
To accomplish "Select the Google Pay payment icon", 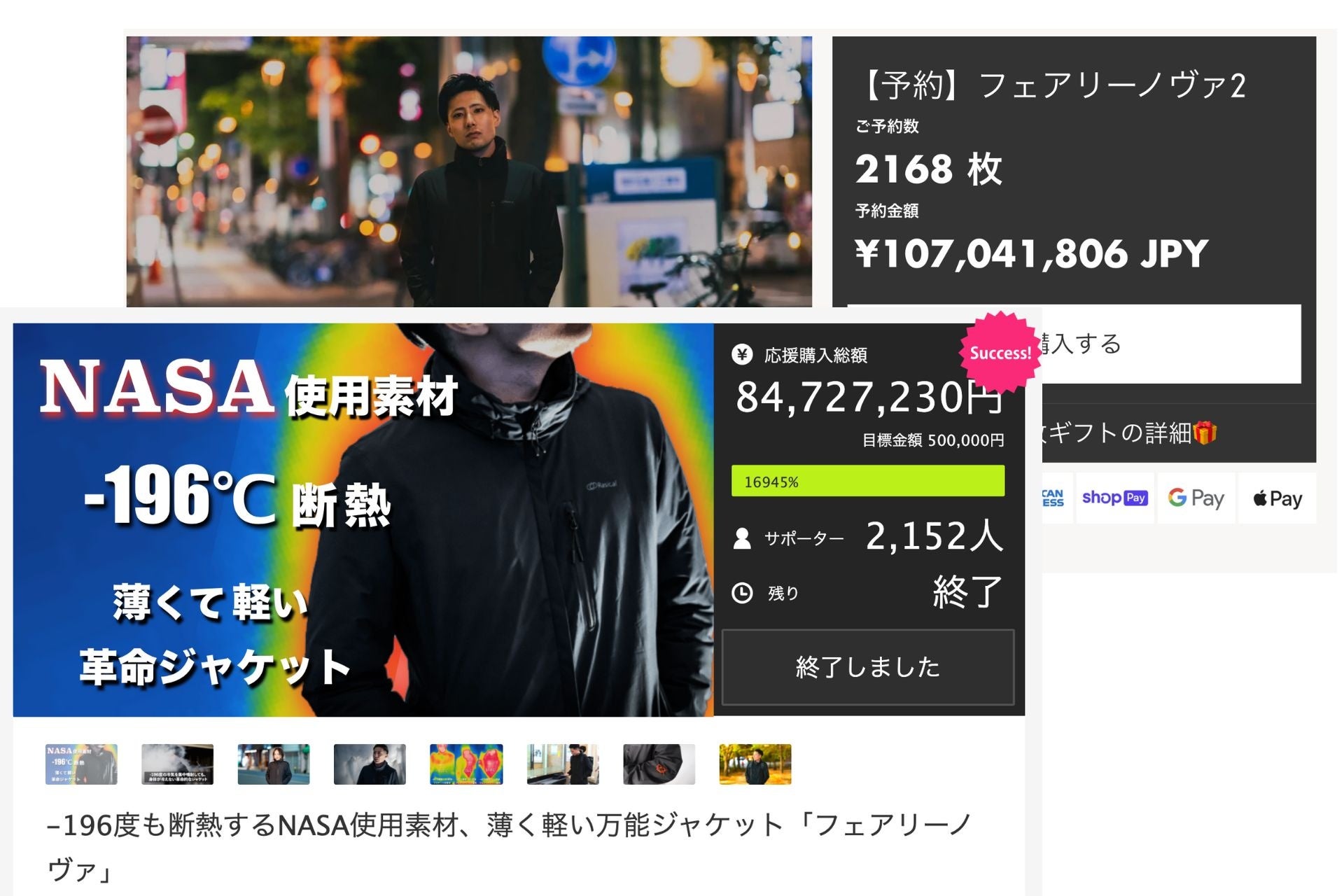I will coord(1196,498).
